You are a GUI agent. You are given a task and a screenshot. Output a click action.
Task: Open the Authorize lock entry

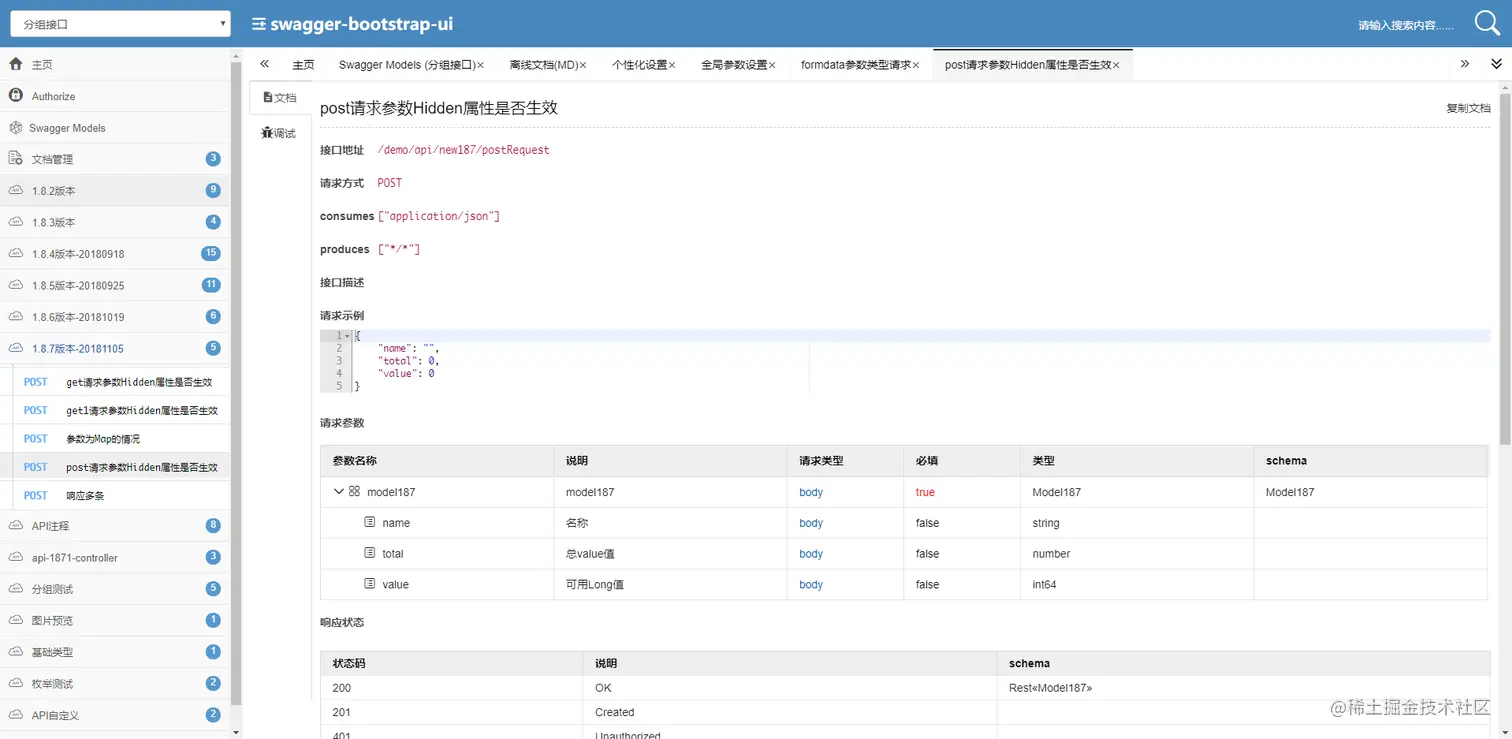(115, 96)
